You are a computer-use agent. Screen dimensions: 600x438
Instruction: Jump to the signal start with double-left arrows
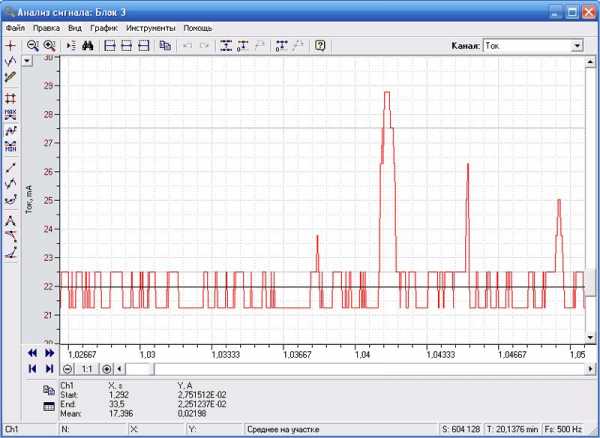tap(32, 354)
